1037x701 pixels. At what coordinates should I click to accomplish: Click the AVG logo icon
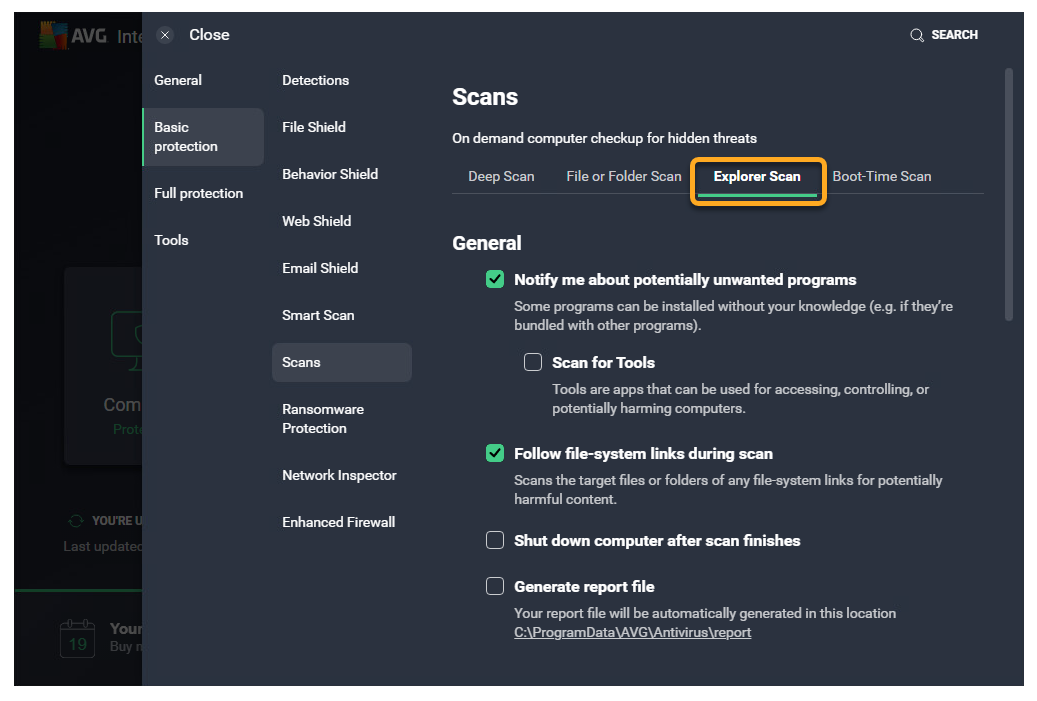point(52,35)
